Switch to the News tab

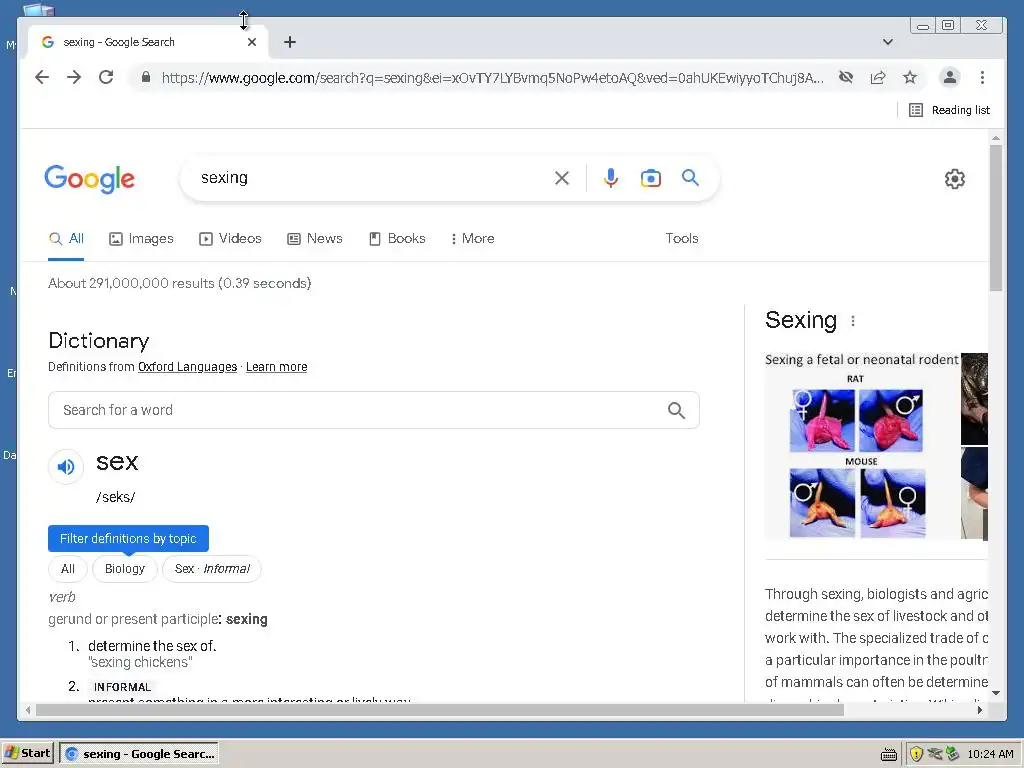coord(315,238)
